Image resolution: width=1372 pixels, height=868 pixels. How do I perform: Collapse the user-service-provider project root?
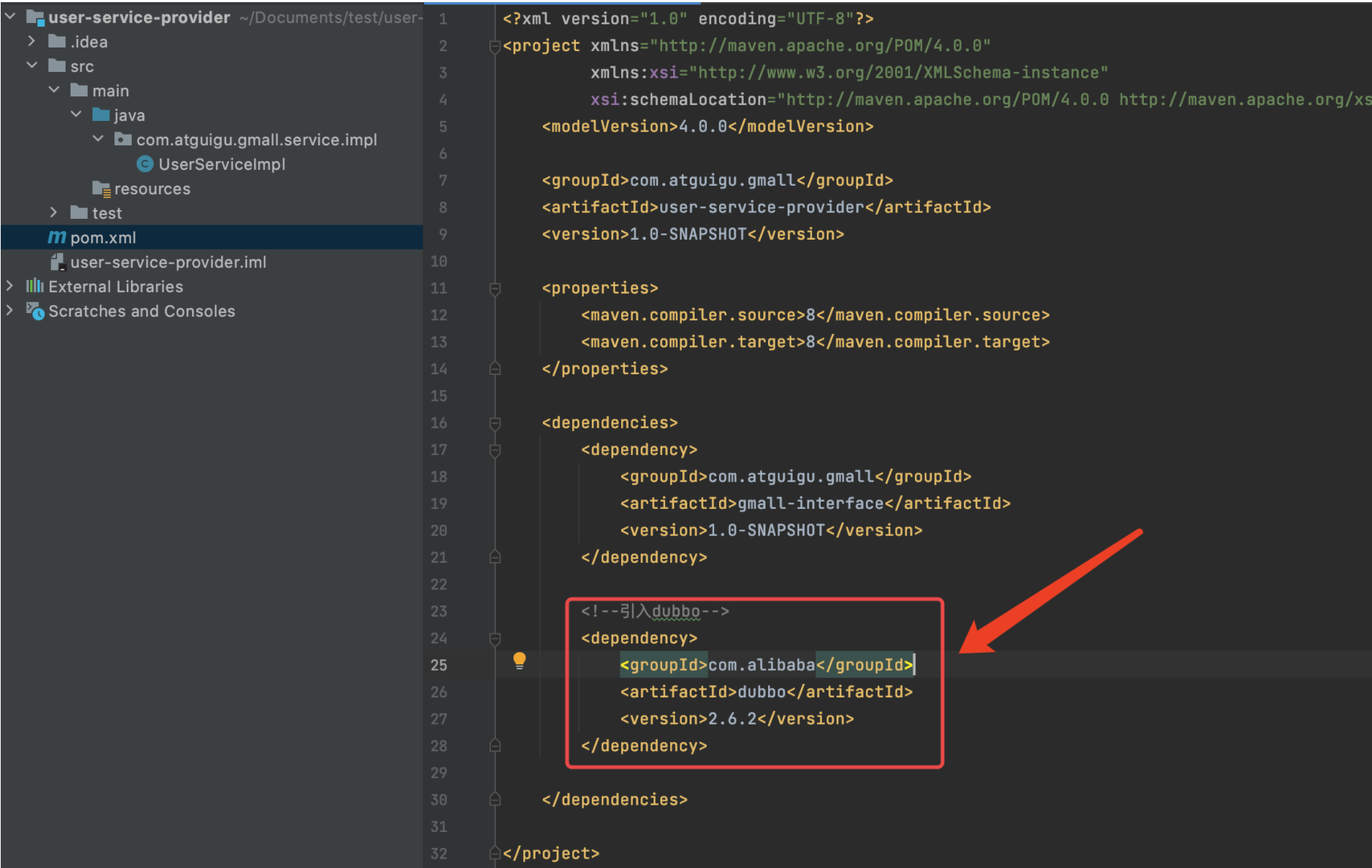click(10, 16)
